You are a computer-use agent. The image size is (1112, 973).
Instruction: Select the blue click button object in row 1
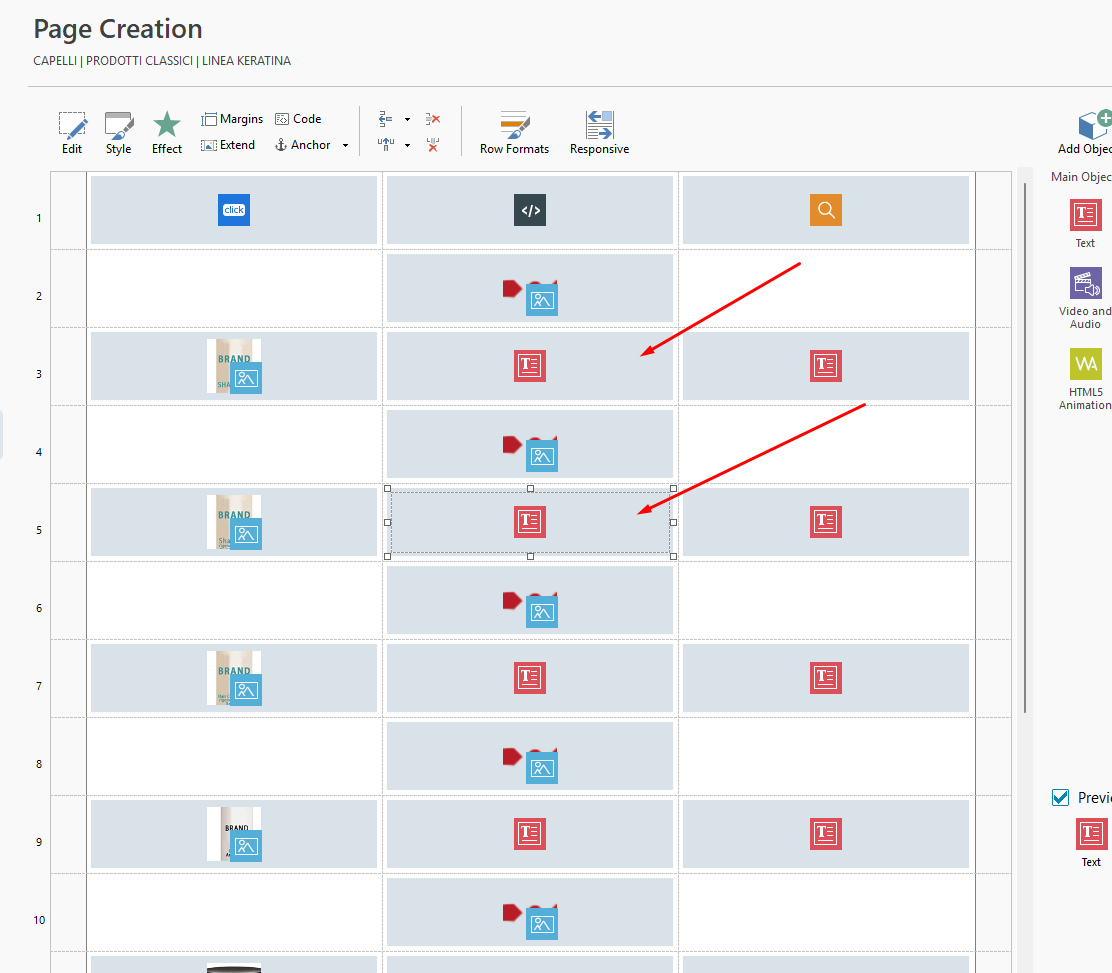point(234,210)
